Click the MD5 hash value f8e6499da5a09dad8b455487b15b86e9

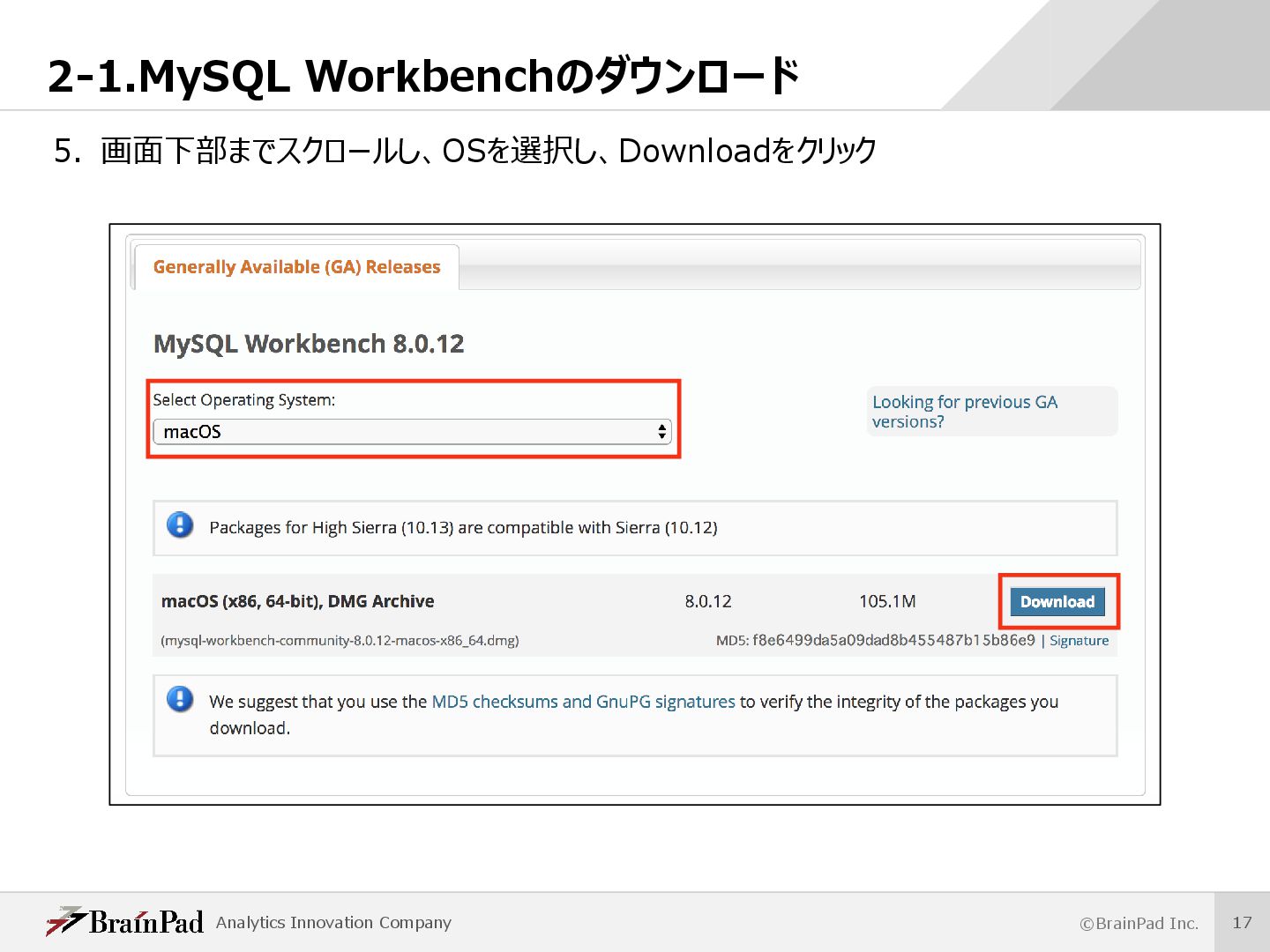coord(893,641)
